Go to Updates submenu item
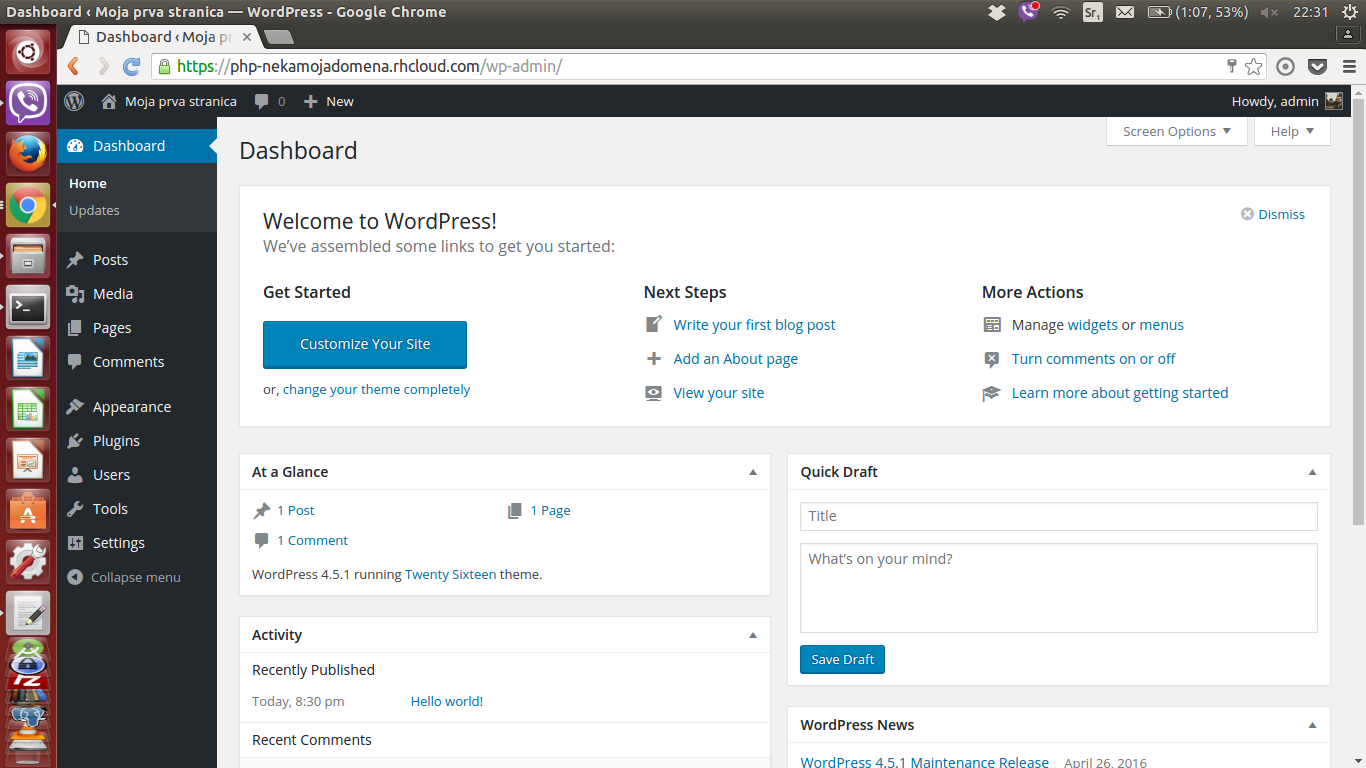The height and width of the screenshot is (768, 1366). [x=94, y=210]
